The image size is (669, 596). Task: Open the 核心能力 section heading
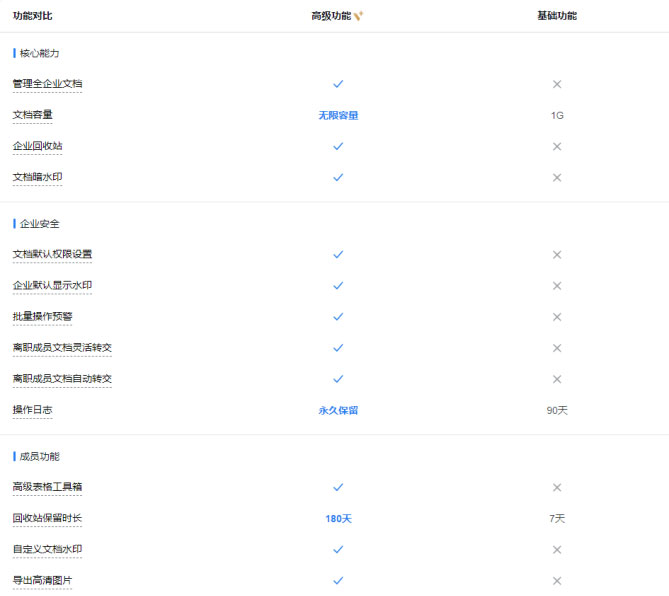coord(40,53)
